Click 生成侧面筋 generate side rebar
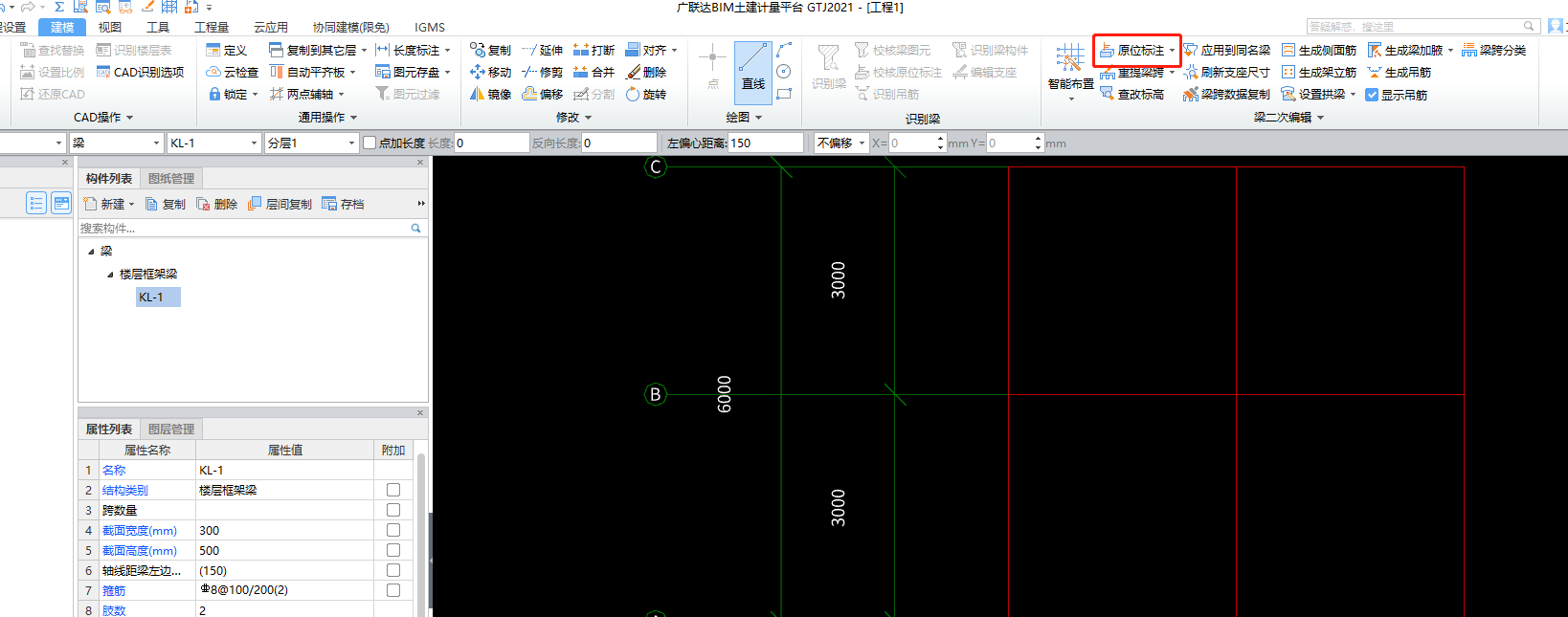Screen dimensions: 1568x617 coord(1319,50)
